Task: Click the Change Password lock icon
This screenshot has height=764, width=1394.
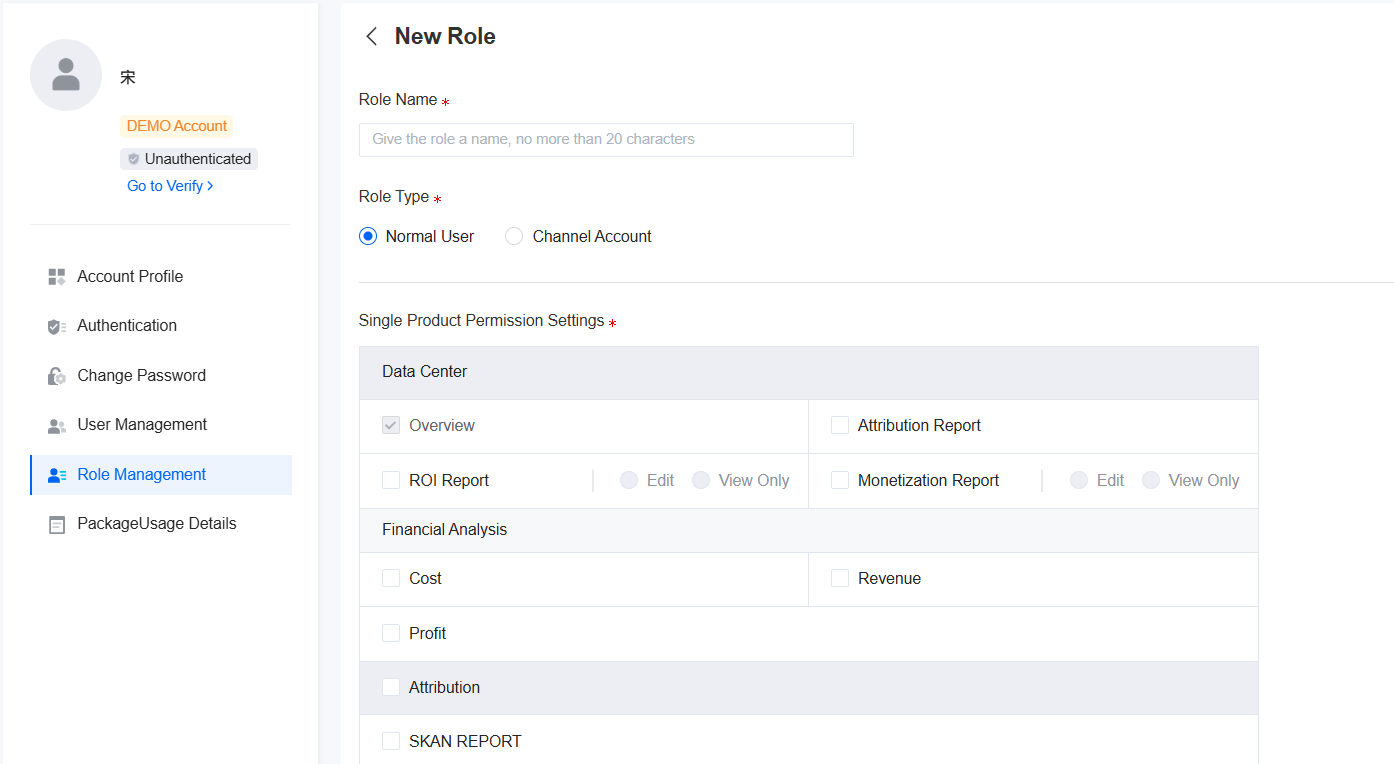Action: 57,376
